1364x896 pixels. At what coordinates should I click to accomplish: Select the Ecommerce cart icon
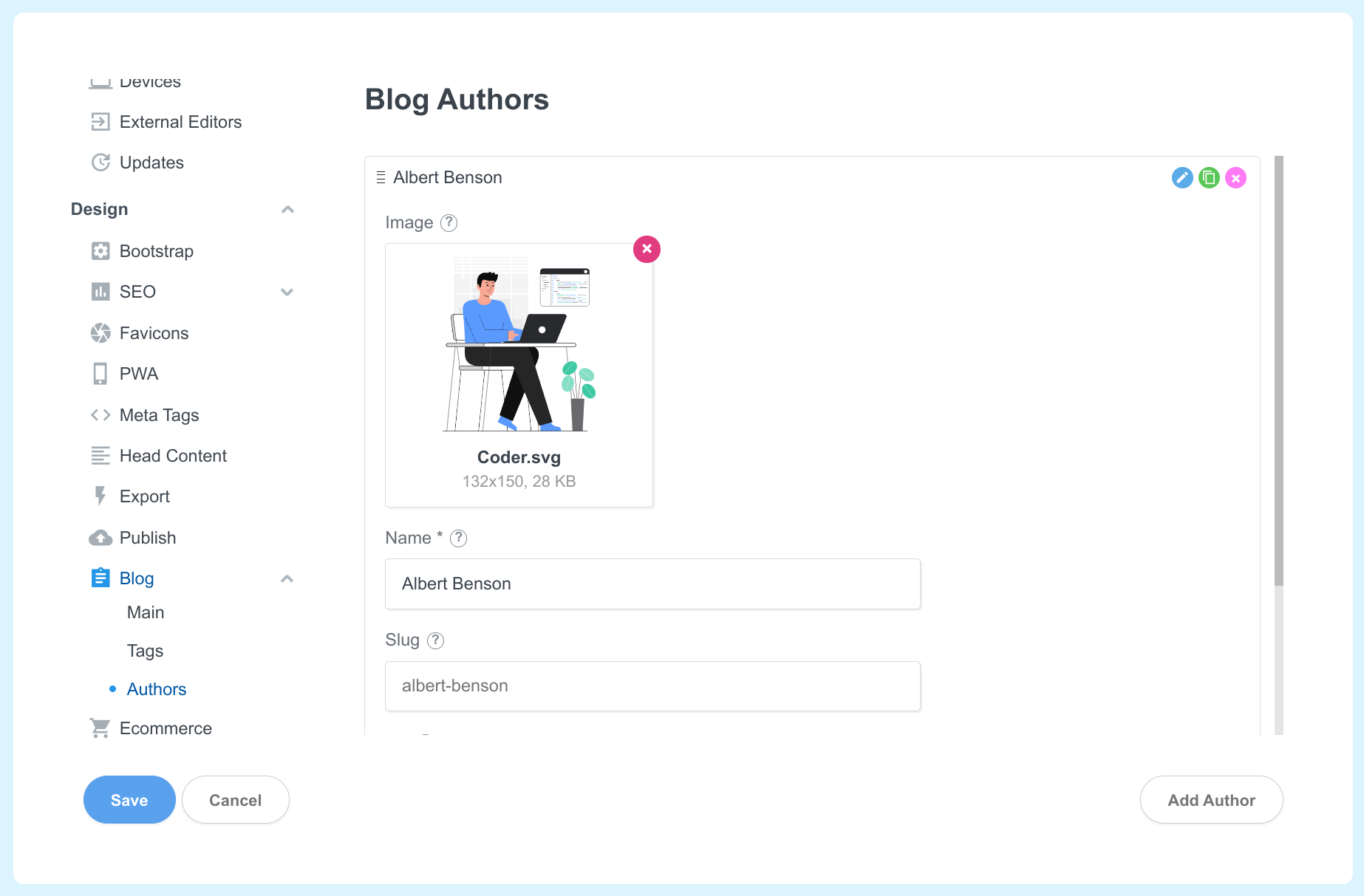[100, 728]
